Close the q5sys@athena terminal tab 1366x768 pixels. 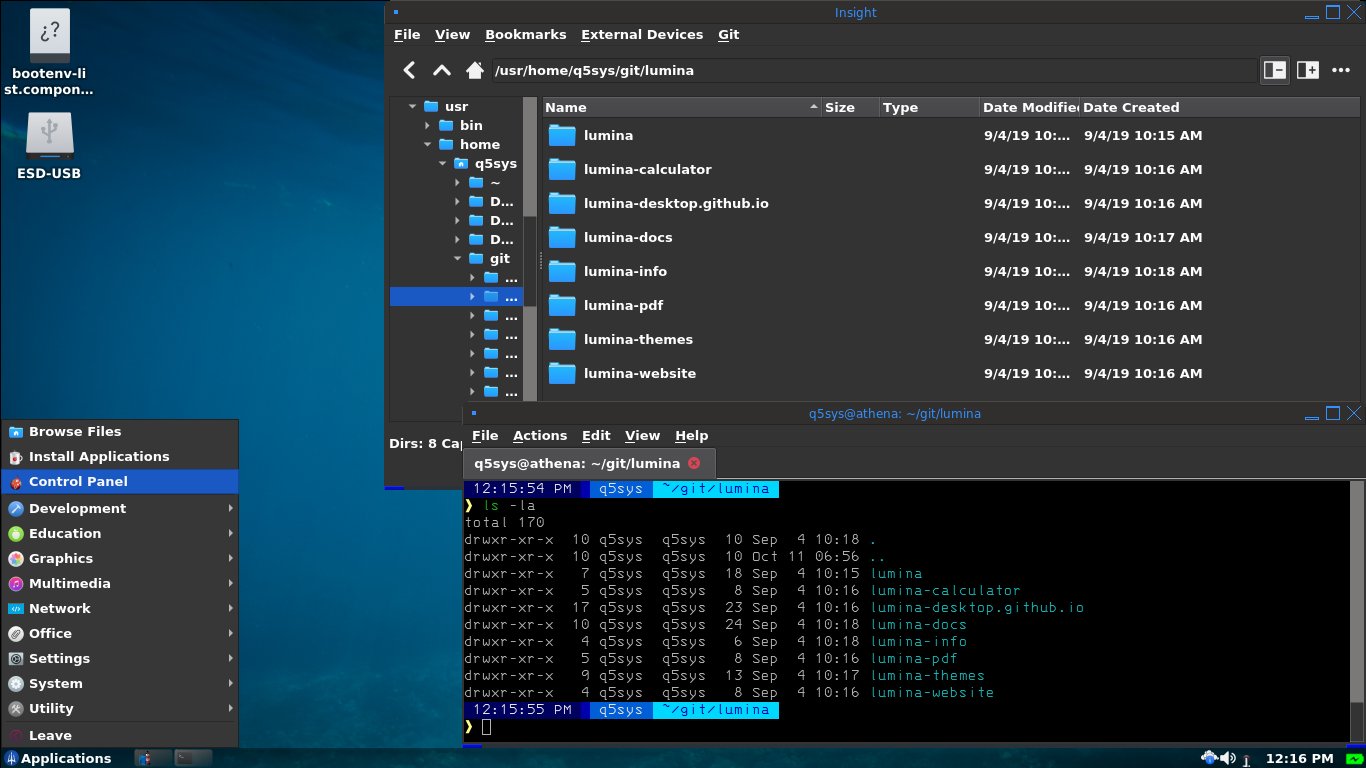point(694,463)
